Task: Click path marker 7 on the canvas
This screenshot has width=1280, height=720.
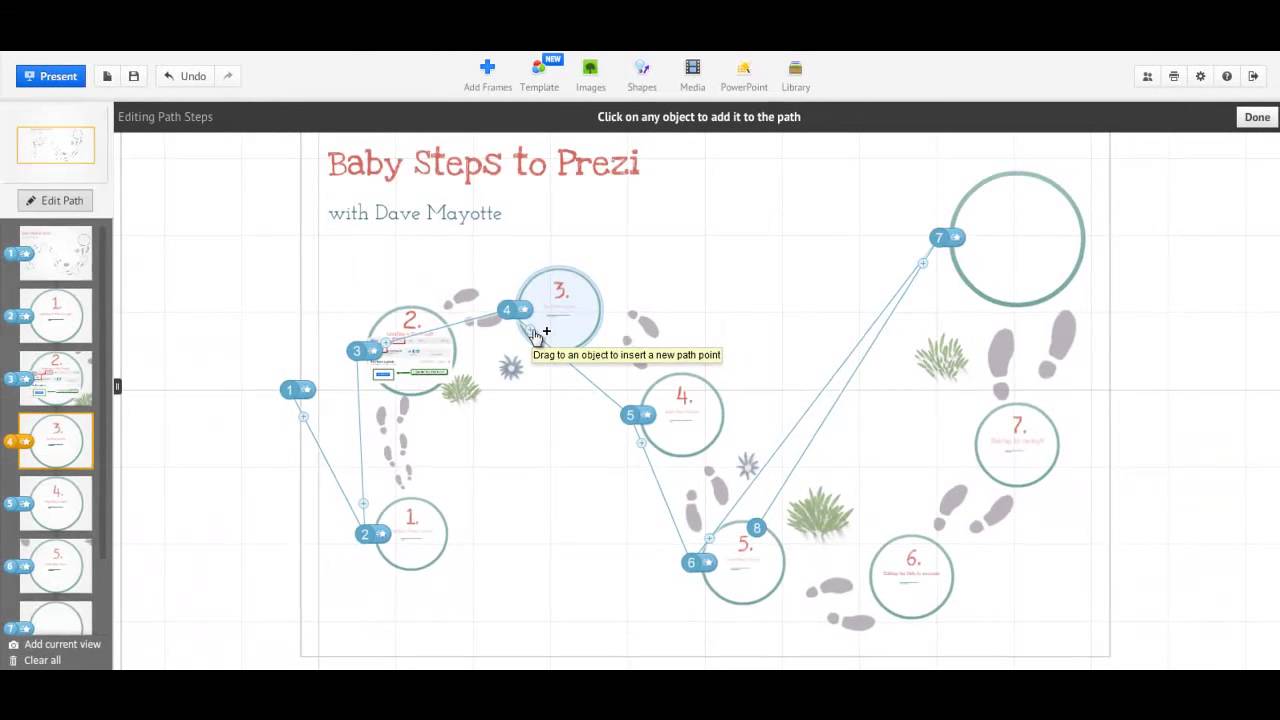Action: click(947, 237)
